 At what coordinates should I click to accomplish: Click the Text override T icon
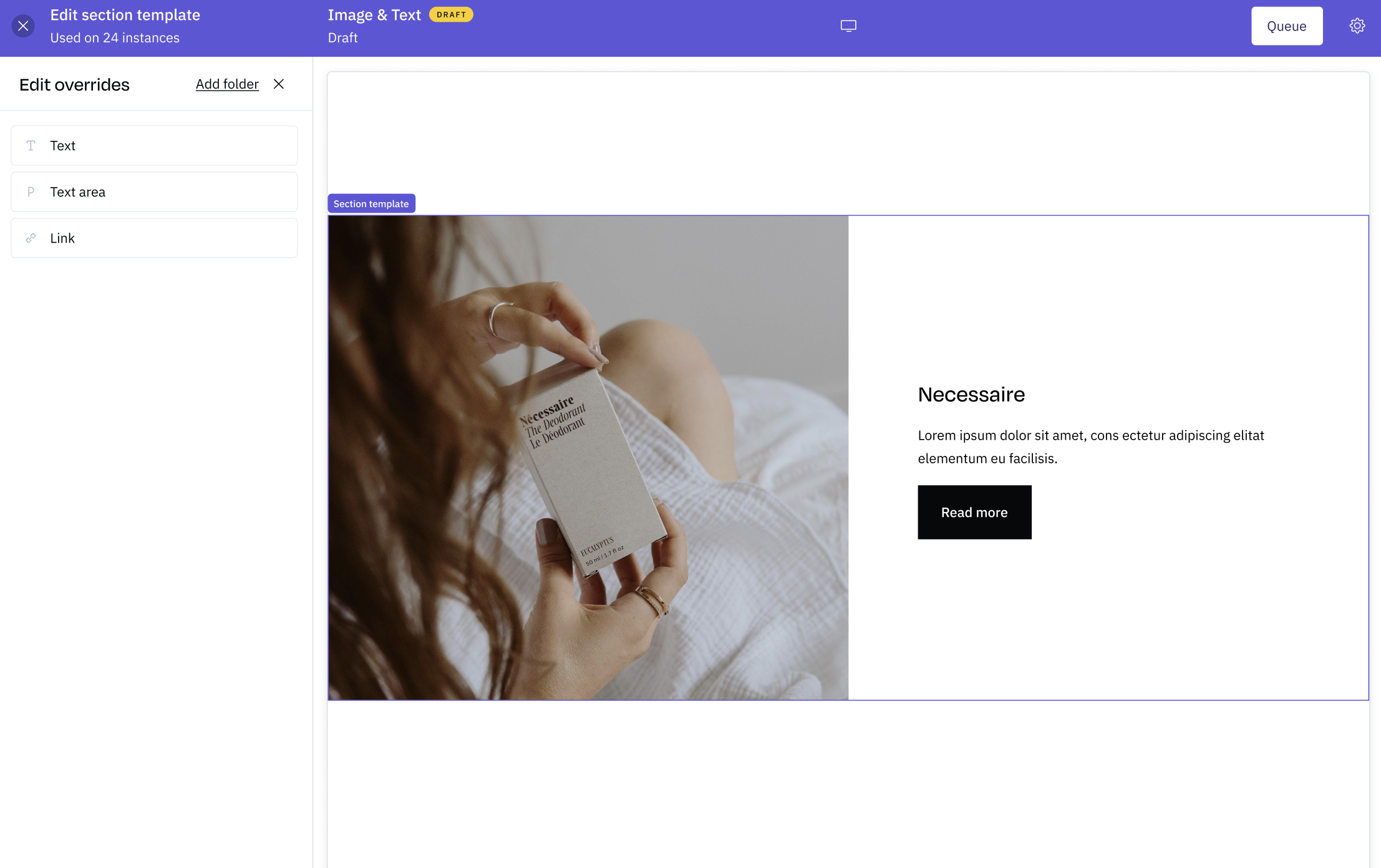point(31,145)
